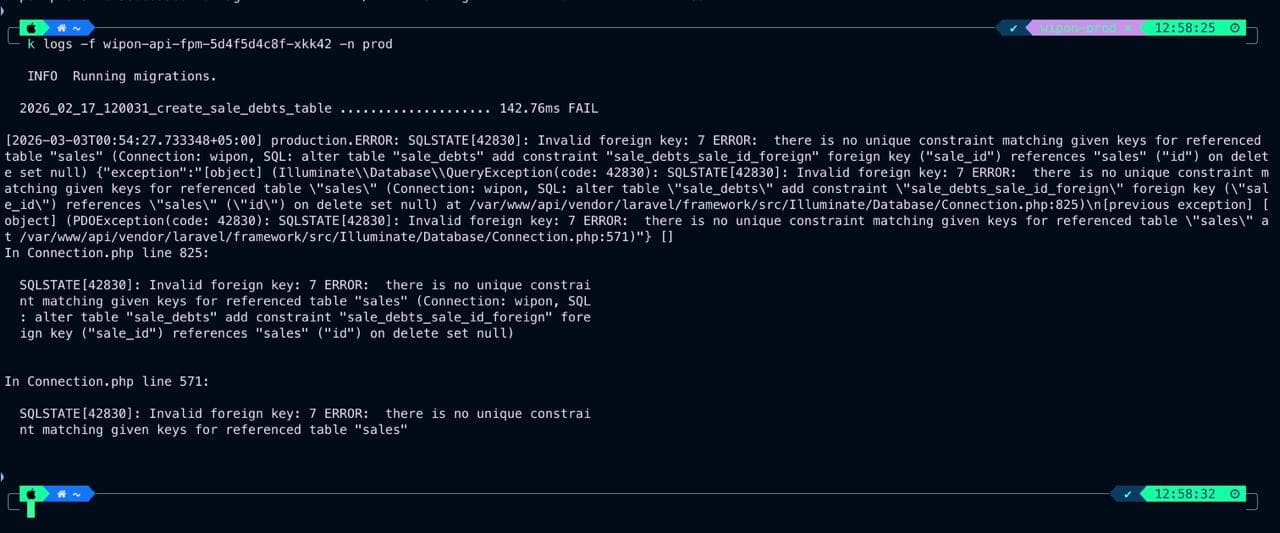Click the purple wipon-prod context segment
Image resolution: width=1280 pixels, height=533 pixels.
tap(1084, 28)
